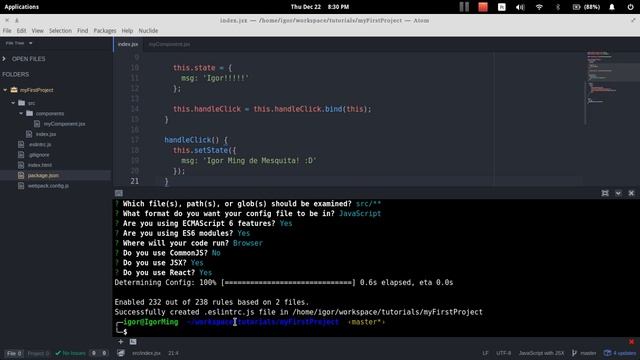The height and width of the screenshot is (360, 640).
Task: Click the terminal panel icon above the terminal
Action: 119,193
